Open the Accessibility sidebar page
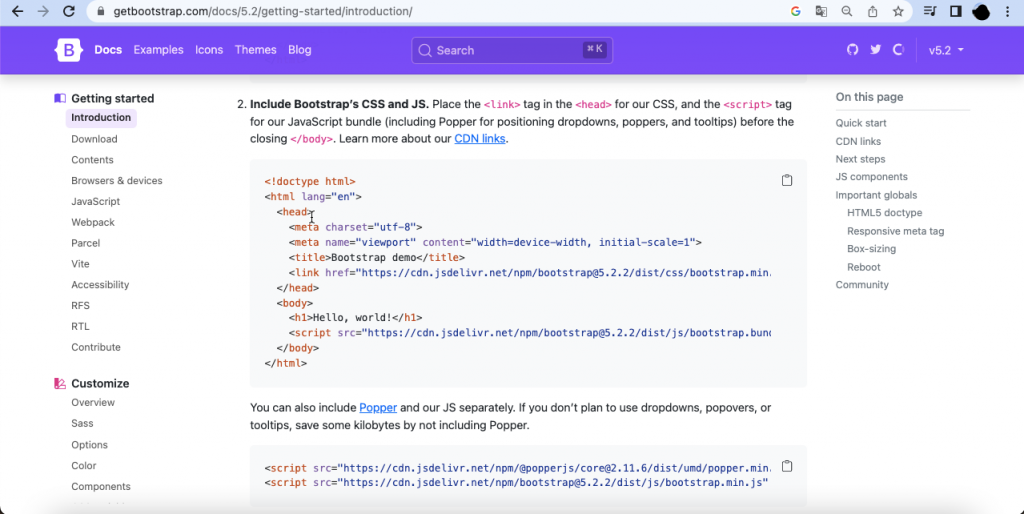The width and height of the screenshot is (1024, 514). pyautogui.click(x=100, y=285)
